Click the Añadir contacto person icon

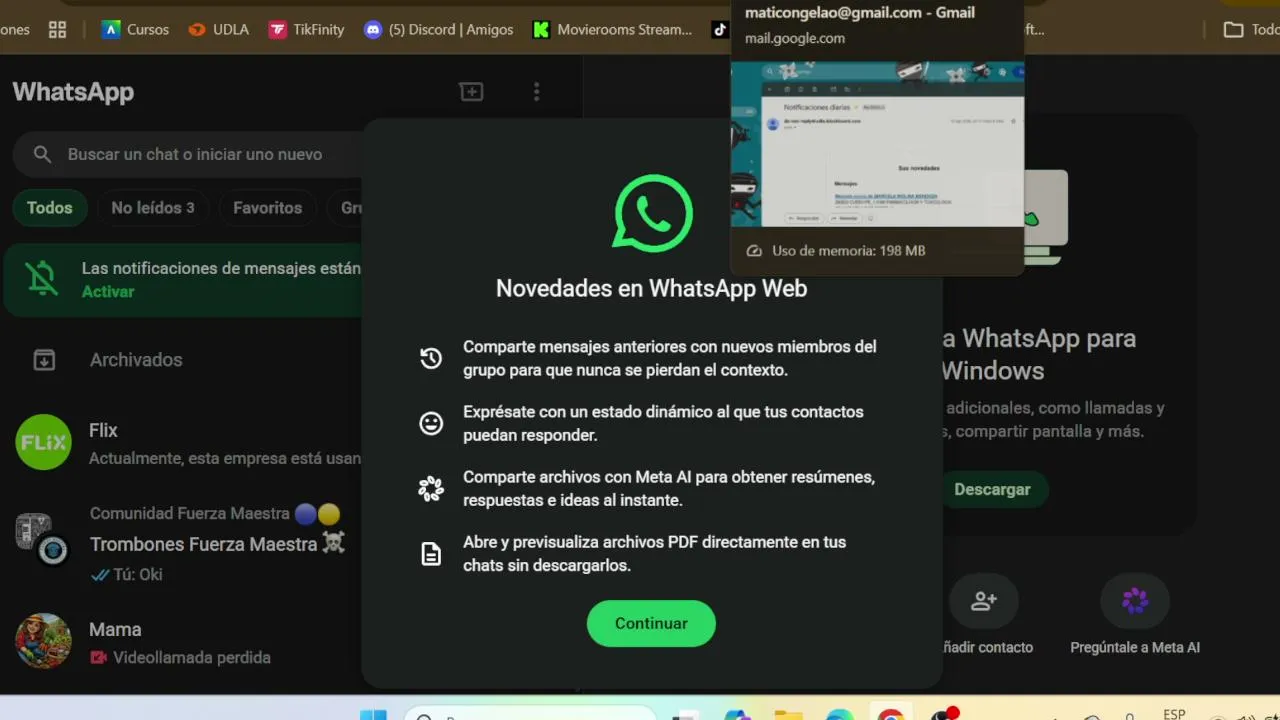[984, 601]
